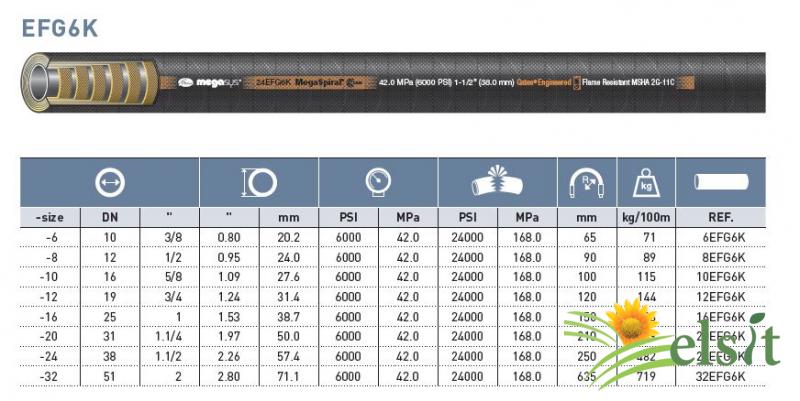The width and height of the screenshot is (800, 401).
Task: Click DN value '38'
Action: [110, 357]
